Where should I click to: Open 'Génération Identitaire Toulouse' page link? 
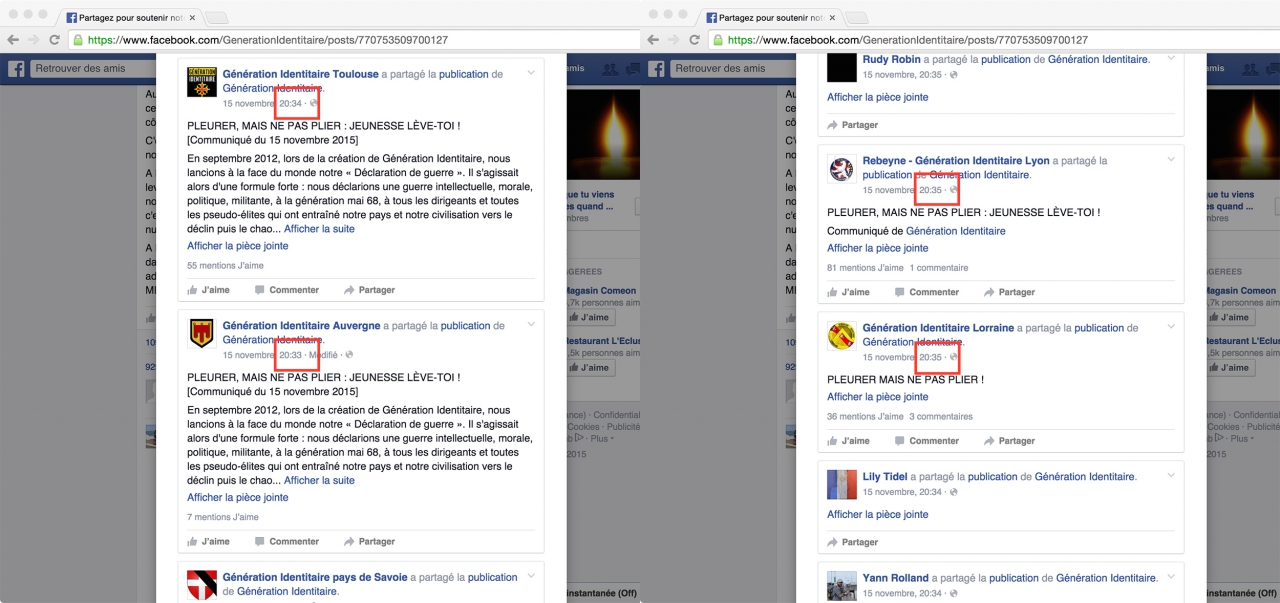click(x=300, y=74)
